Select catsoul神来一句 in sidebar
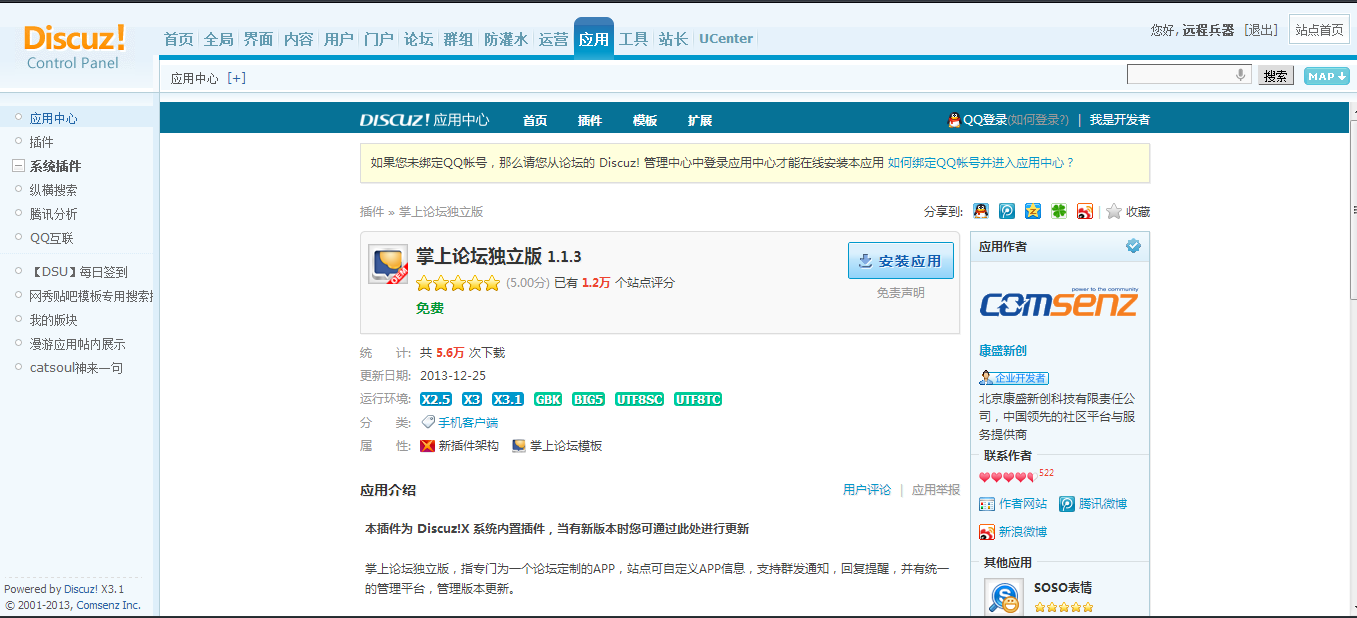 pyautogui.click(x=76, y=368)
